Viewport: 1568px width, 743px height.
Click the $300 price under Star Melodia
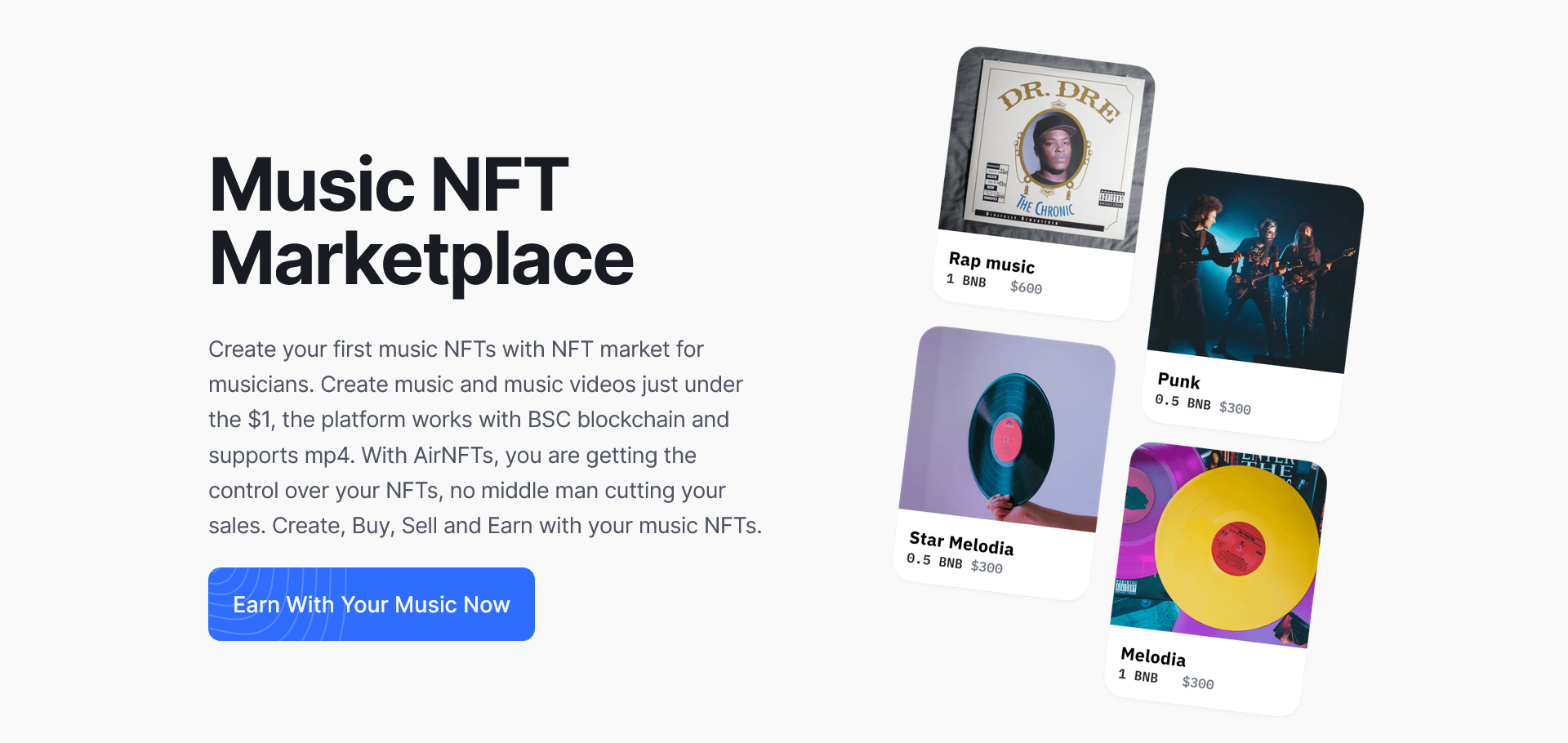987,567
